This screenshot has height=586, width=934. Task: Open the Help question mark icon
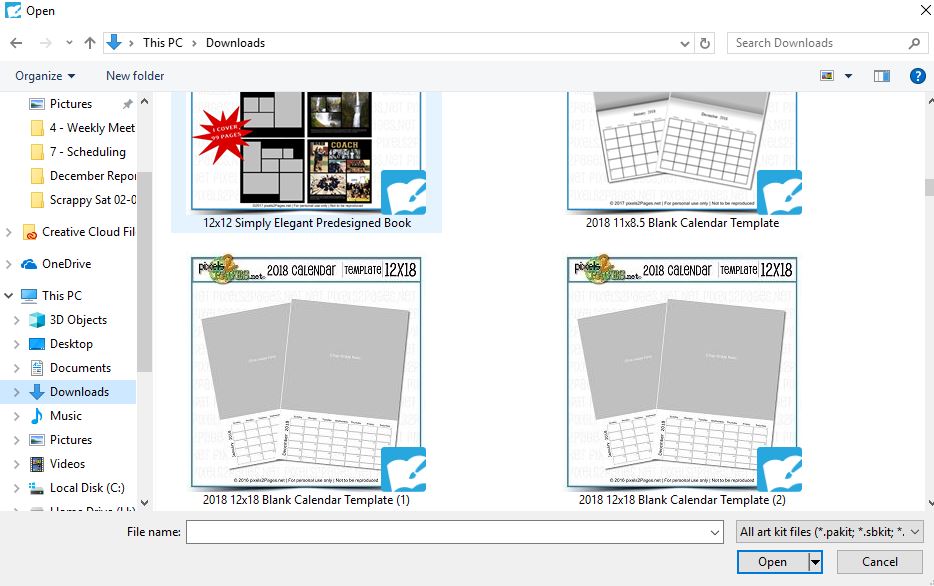point(916,76)
